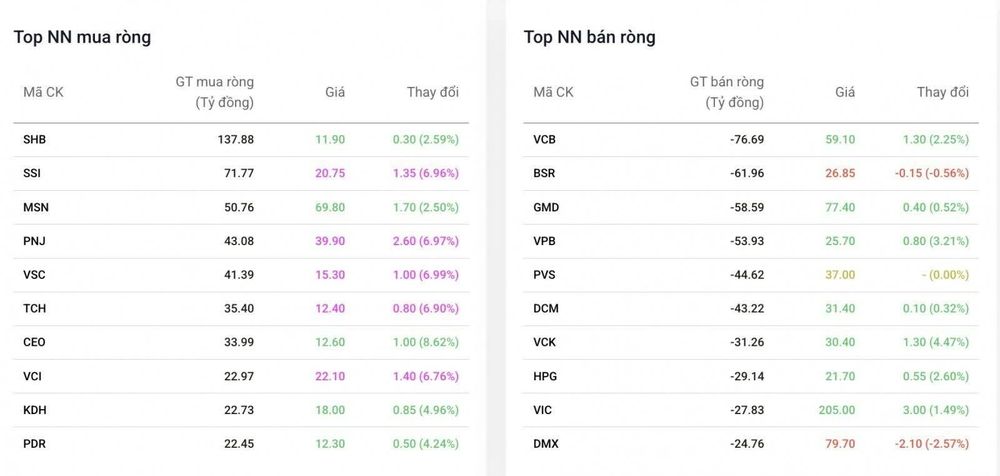Image resolution: width=1000 pixels, height=476 pixels.
Task: Open the SHB stock ticker
Action: [x=34, y=139]
